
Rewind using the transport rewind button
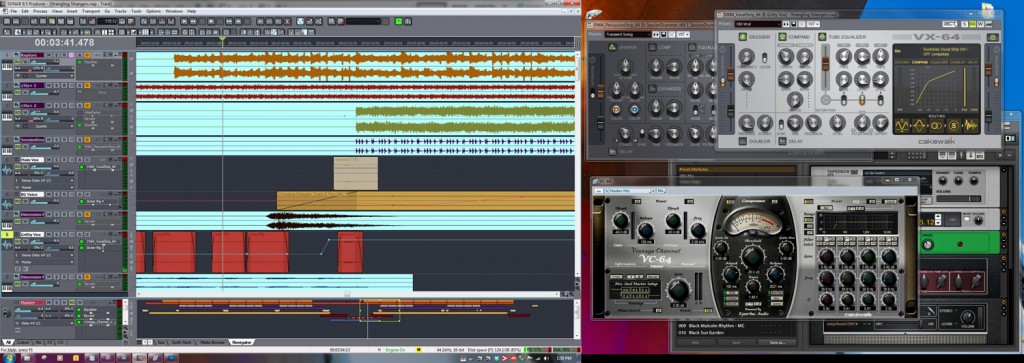point(193,21)
